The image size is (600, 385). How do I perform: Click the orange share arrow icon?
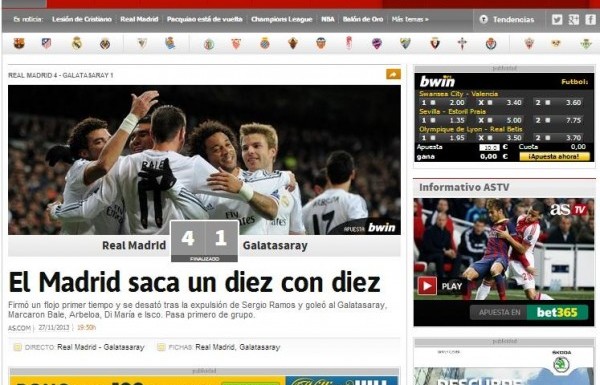tap(393, 74)
